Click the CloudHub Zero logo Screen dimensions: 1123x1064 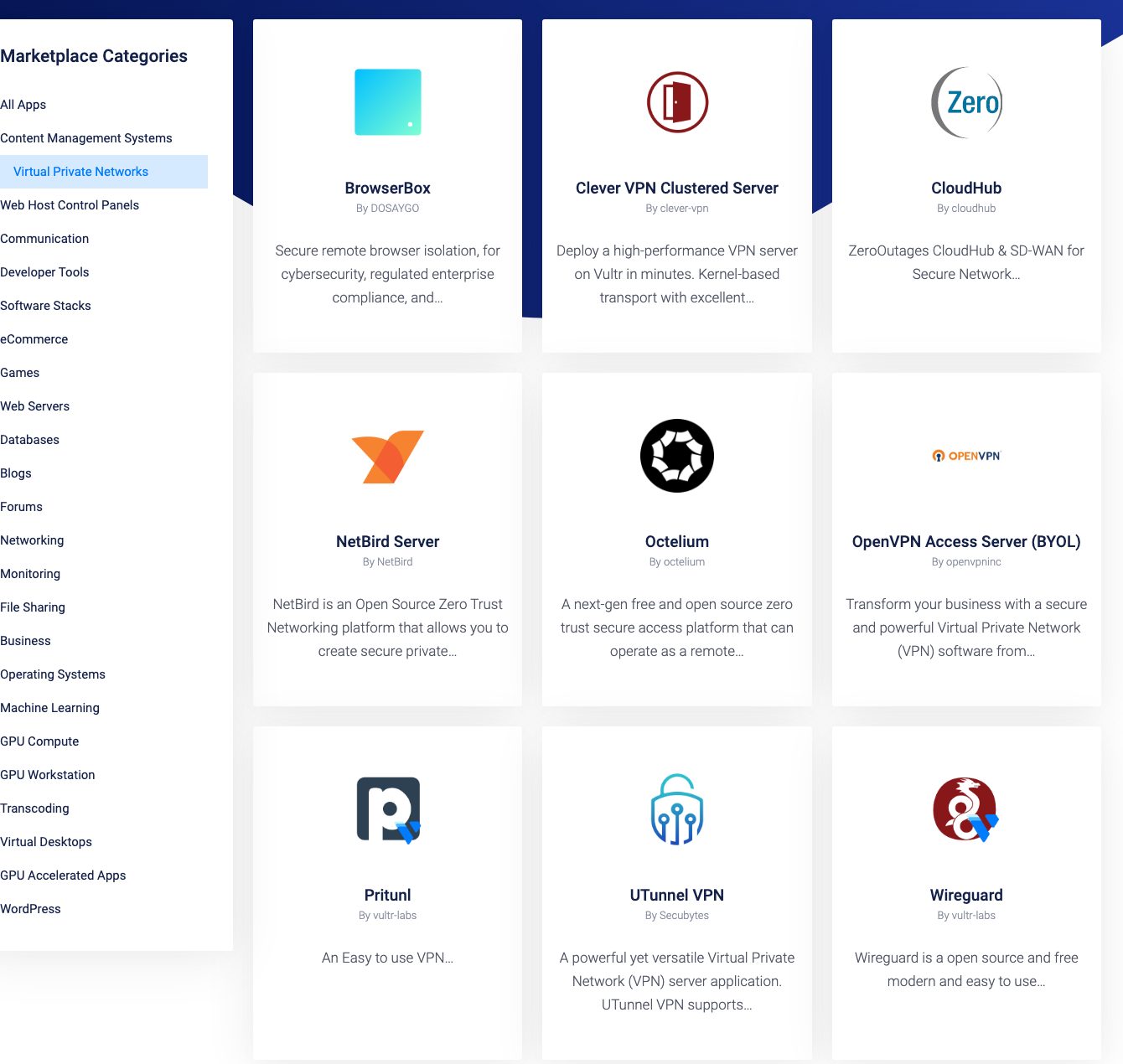[x=966, y=102]
